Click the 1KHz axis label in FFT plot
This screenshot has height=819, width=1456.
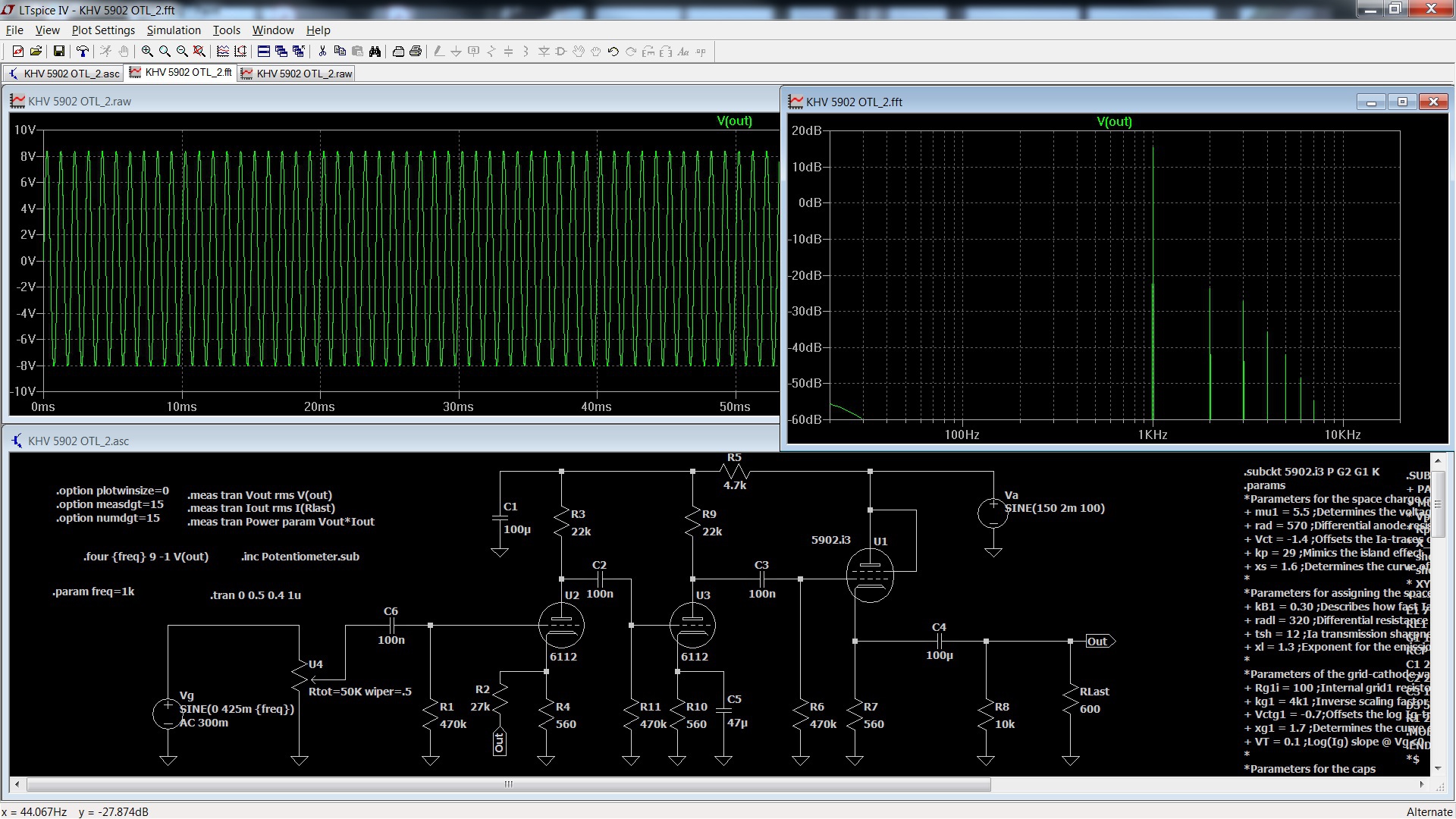[x=1152, y=435]
